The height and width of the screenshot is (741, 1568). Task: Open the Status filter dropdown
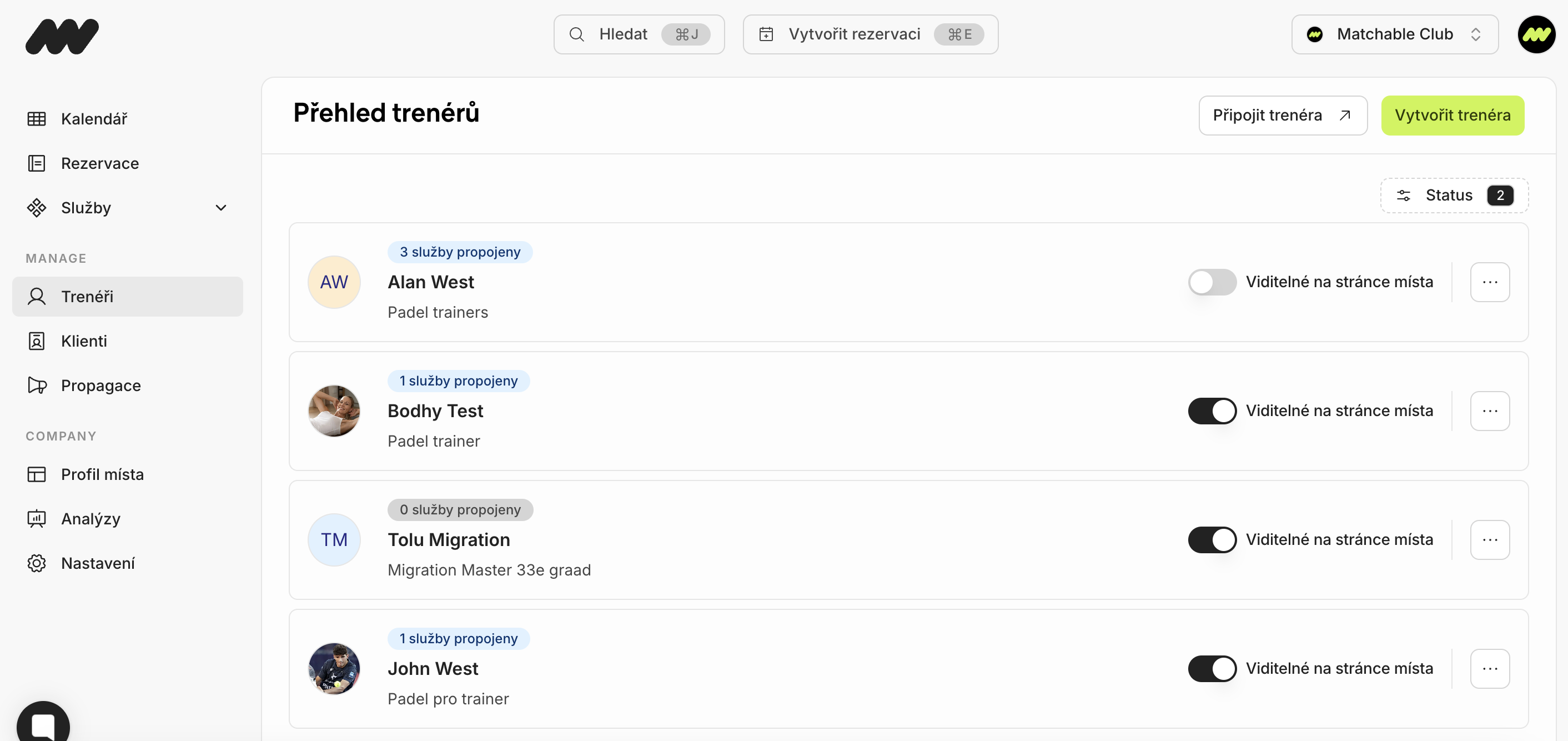tap(1454, 196)
